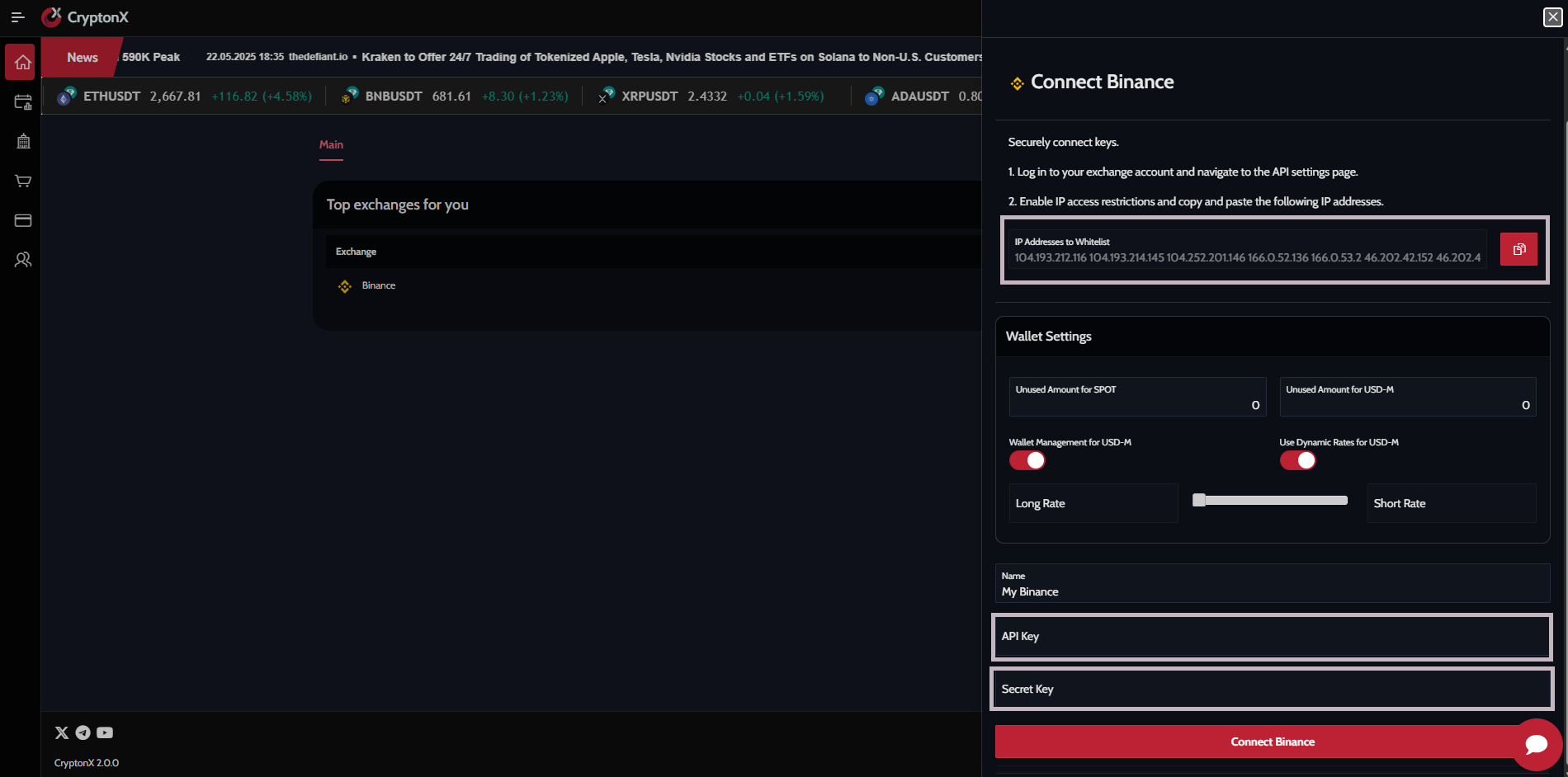This screenshot has width=1568, height=777.
Task: Click the XRPUSDT coin icon
Action: point(606,97)
